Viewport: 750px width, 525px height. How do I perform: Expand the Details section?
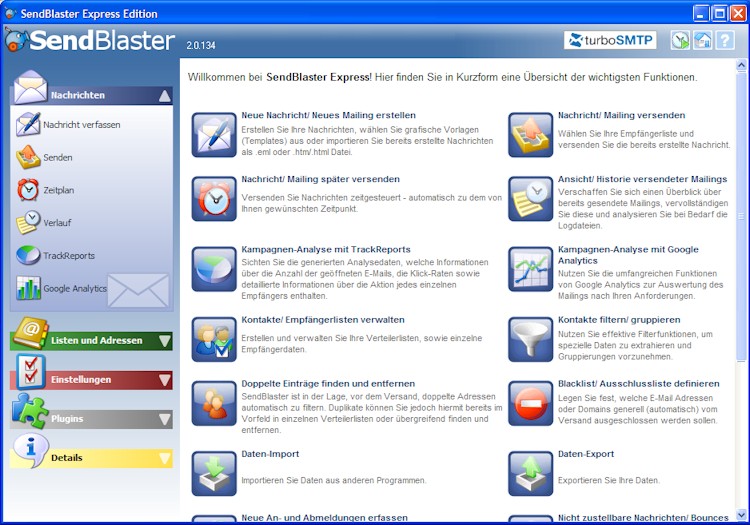pyautogui.click(x=165, y=459)
